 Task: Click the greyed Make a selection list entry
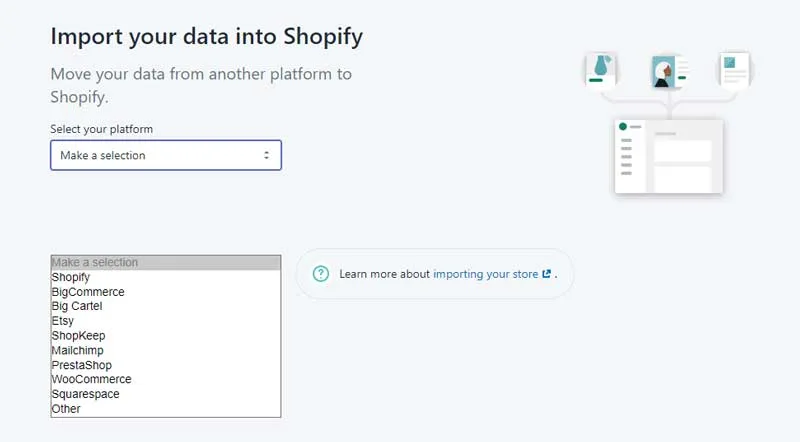166,262
